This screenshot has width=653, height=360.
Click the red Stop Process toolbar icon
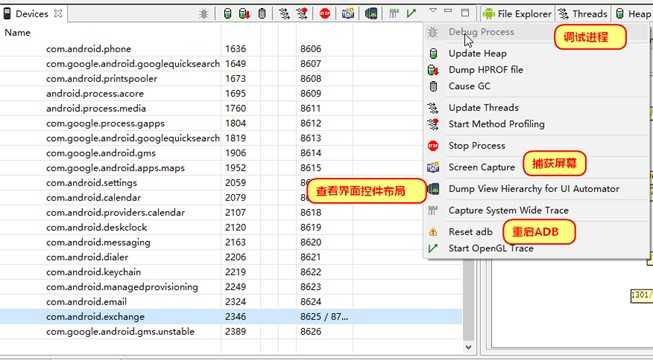pos(325,14)
